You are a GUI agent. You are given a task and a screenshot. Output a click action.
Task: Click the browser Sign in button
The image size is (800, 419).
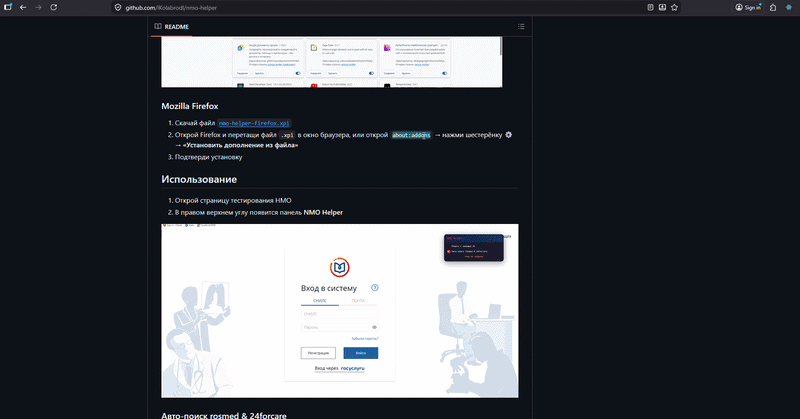[748, 8]
